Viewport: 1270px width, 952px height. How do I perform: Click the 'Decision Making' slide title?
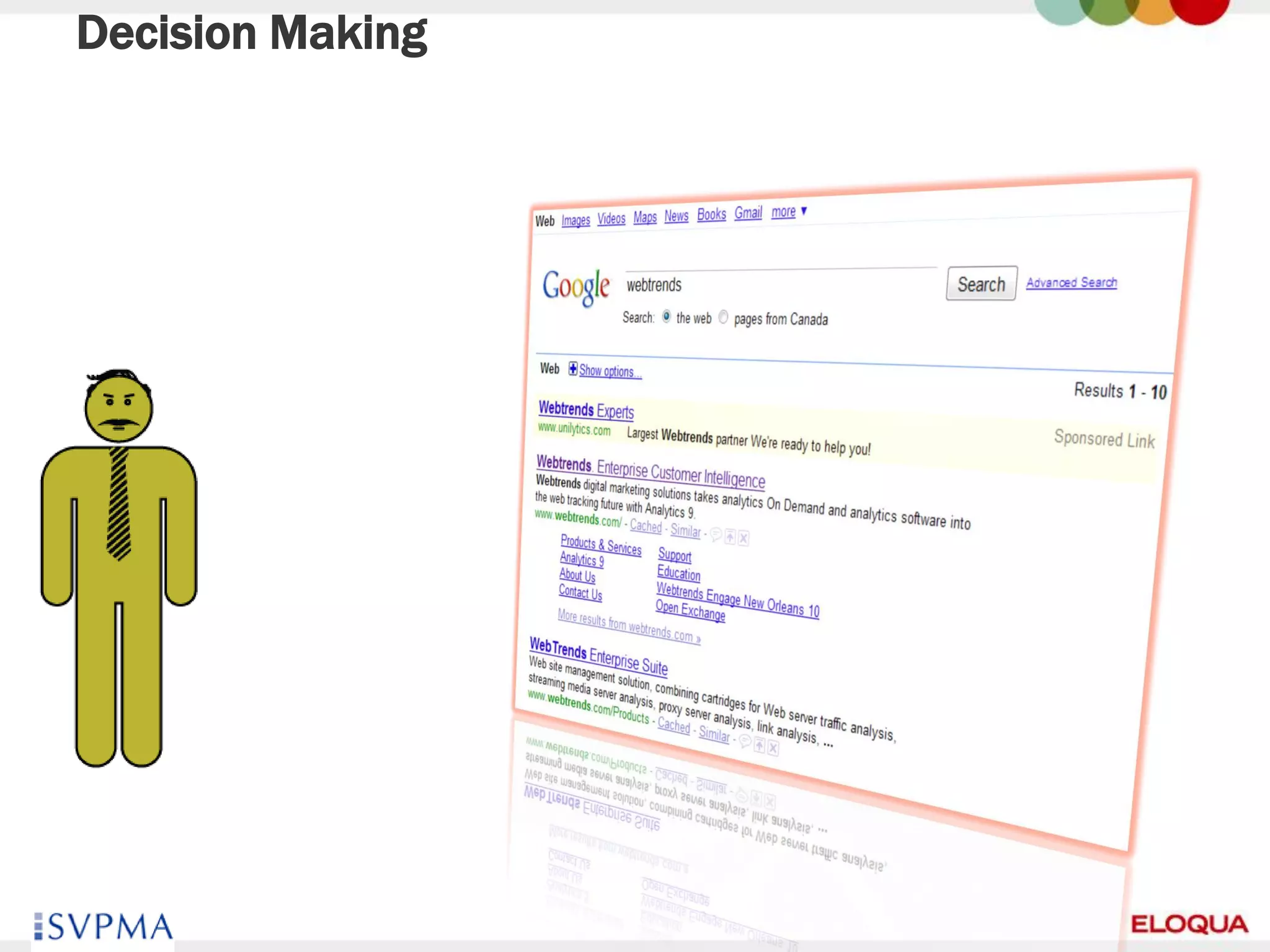(252, 33)
